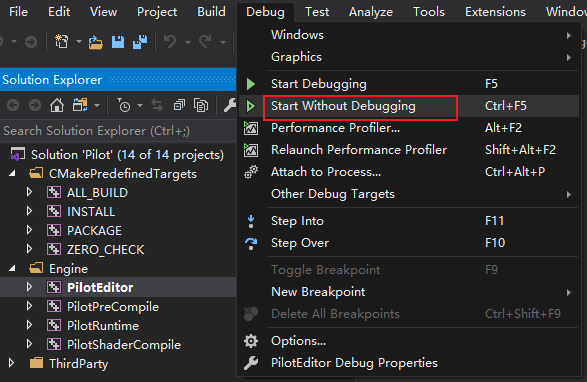Click the Collapse All icon

pyautogui.click(x=179, y=105)
